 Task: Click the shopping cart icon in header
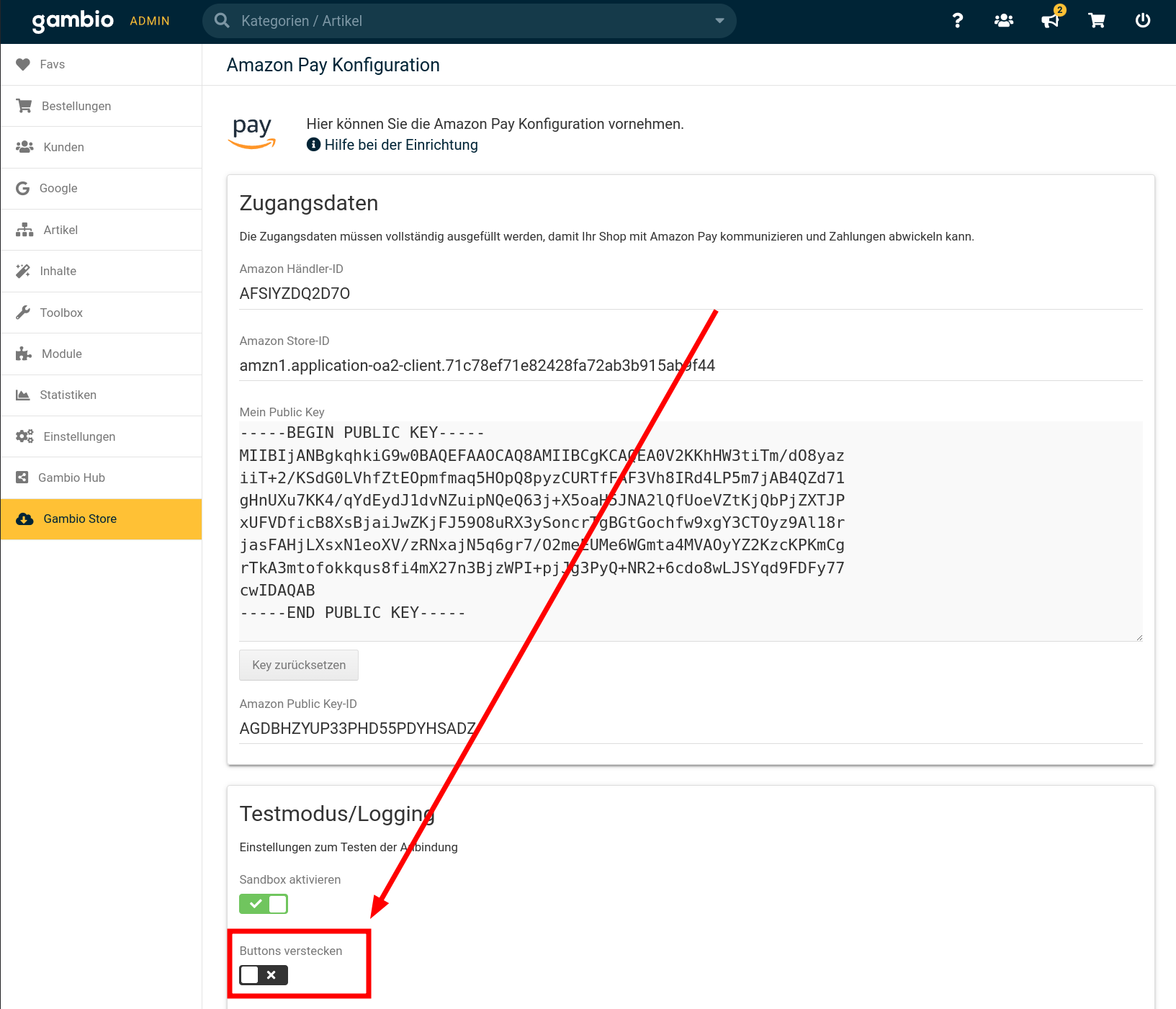[1097, 21]
